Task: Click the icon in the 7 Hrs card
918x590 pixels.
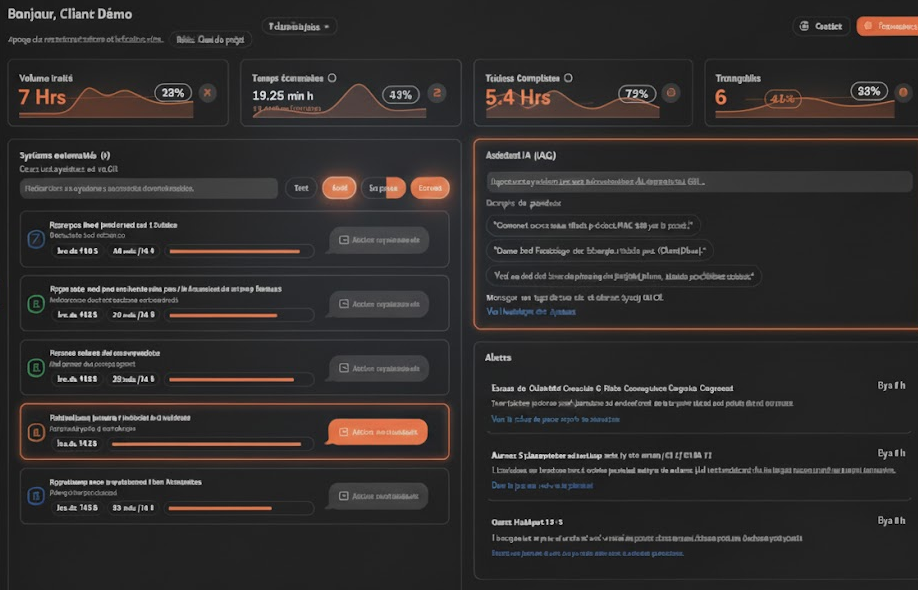Action: [207, 93]
